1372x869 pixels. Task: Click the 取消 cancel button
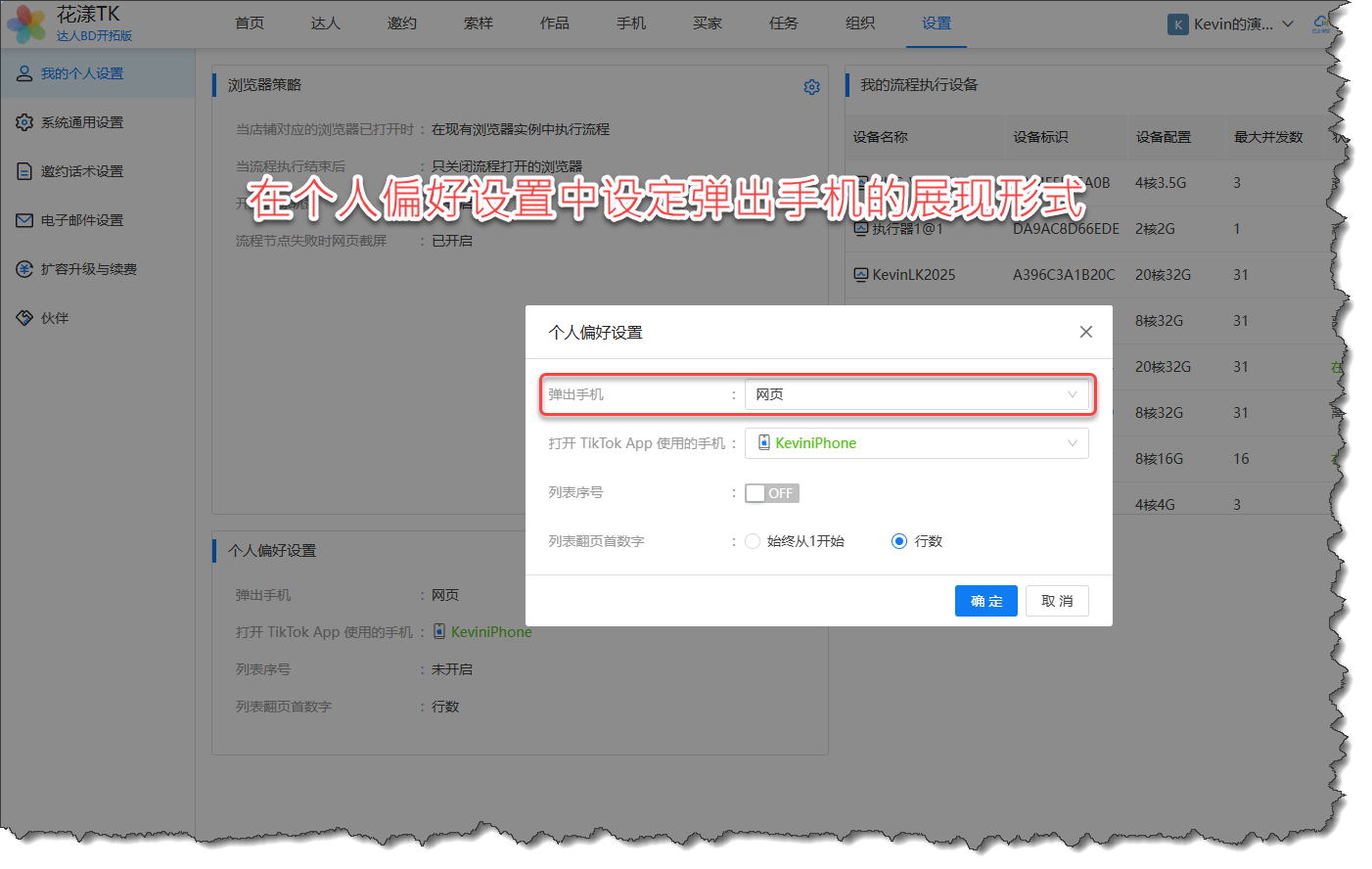click(1057, 601)
